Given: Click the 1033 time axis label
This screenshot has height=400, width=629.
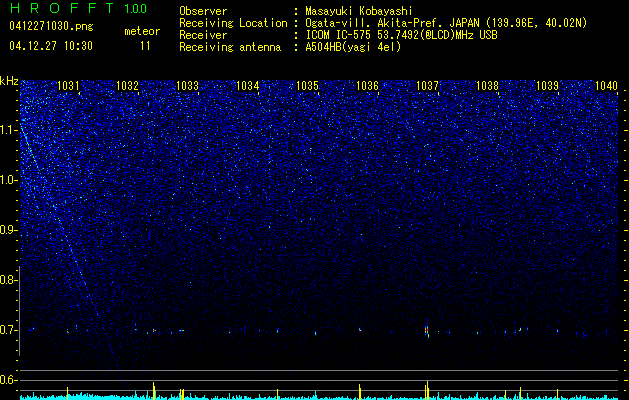Looking at the screenshot, I should [x=187, y=85].
